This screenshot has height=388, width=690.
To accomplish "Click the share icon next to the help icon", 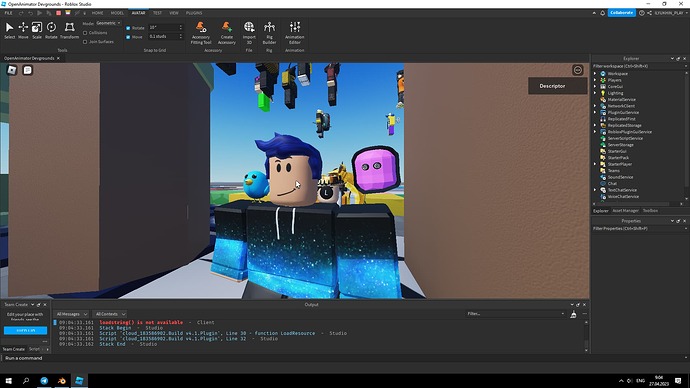I will (649, 13).
